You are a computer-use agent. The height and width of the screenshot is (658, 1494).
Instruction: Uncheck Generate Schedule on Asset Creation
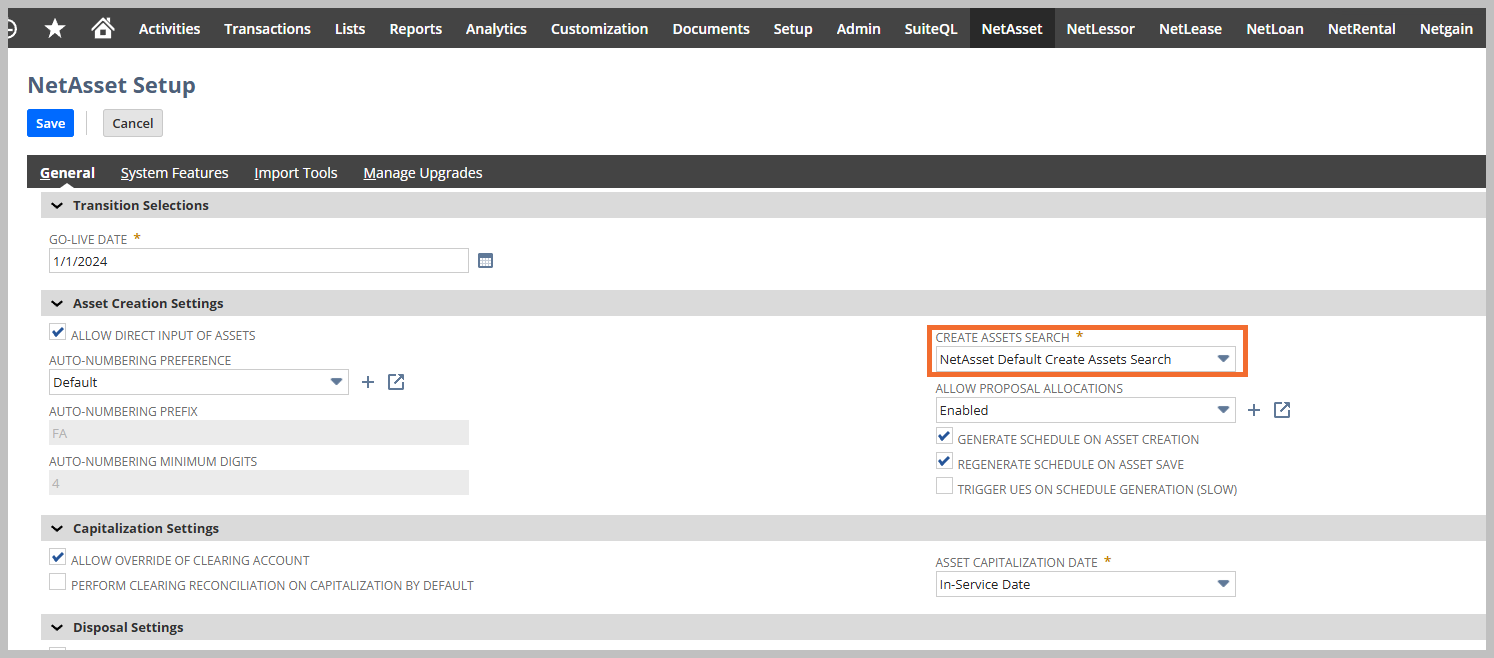click(944, 437)
